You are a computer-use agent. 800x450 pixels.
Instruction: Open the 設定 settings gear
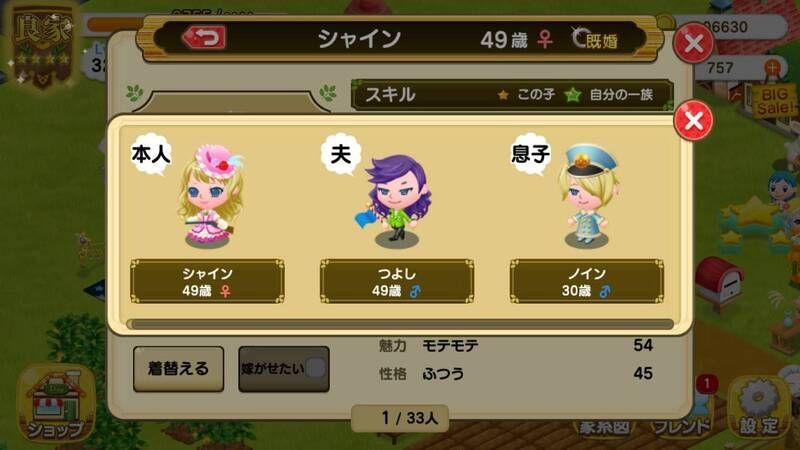759,408
